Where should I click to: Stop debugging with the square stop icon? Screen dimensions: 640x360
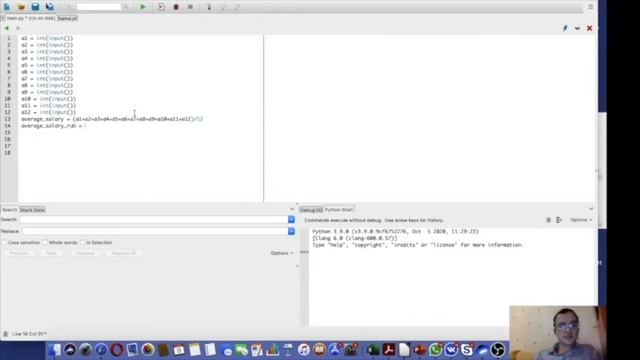[x=190, y=7]
